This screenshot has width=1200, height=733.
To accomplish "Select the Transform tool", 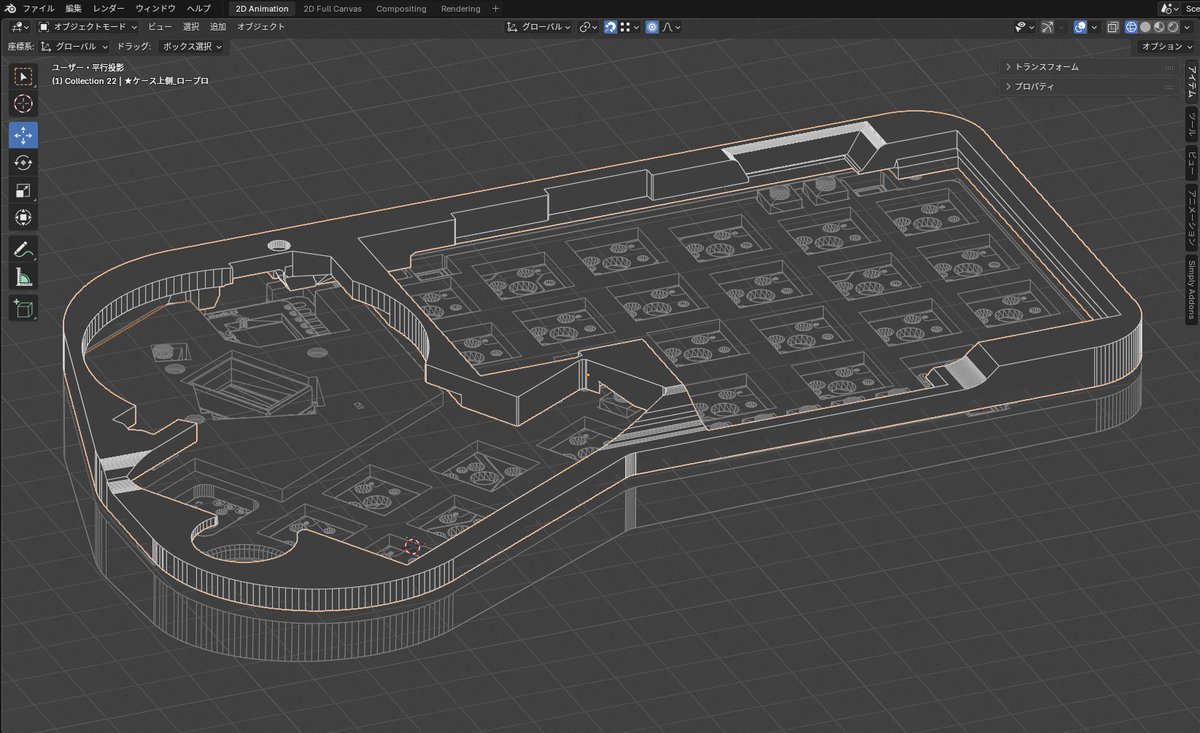I will click(x=24, y=218).
